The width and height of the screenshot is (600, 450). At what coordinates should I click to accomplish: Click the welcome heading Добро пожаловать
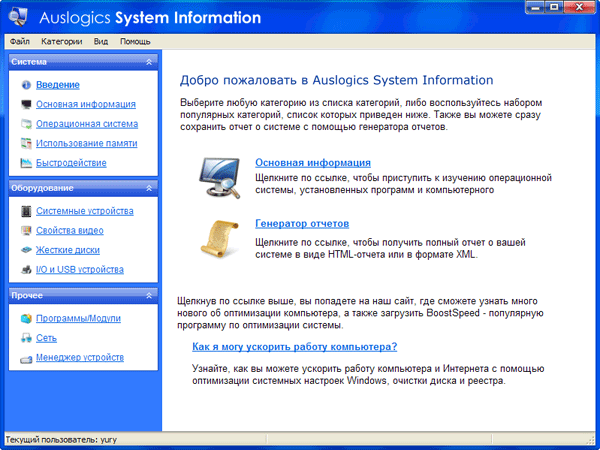pyautogui.click(x=336, y=80)
